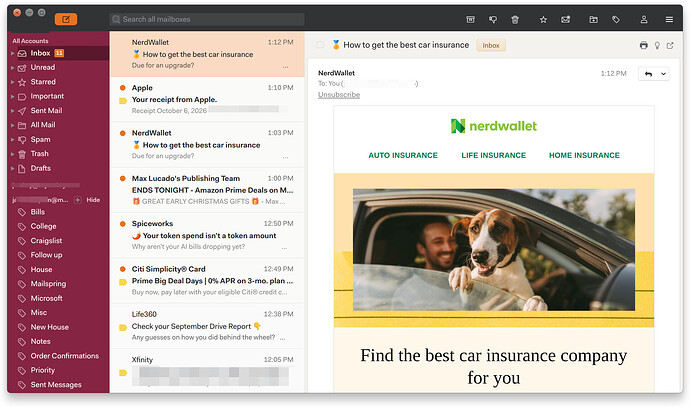Click the Search all mailboxes field
The width and height of the screenshot is (690, 407).
click(x=207, y=19)
